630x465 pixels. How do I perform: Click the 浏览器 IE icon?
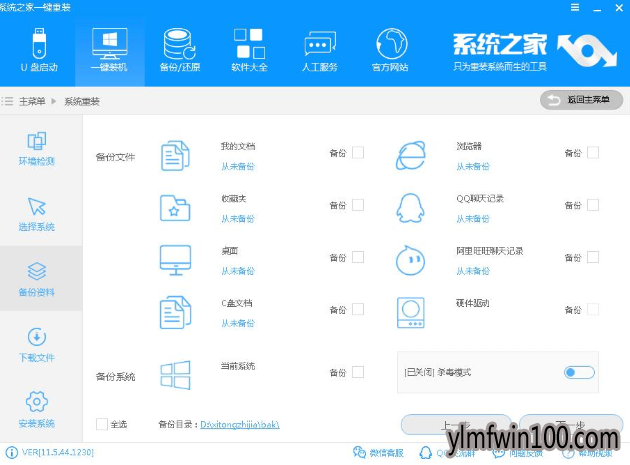(x=411, y=156)
